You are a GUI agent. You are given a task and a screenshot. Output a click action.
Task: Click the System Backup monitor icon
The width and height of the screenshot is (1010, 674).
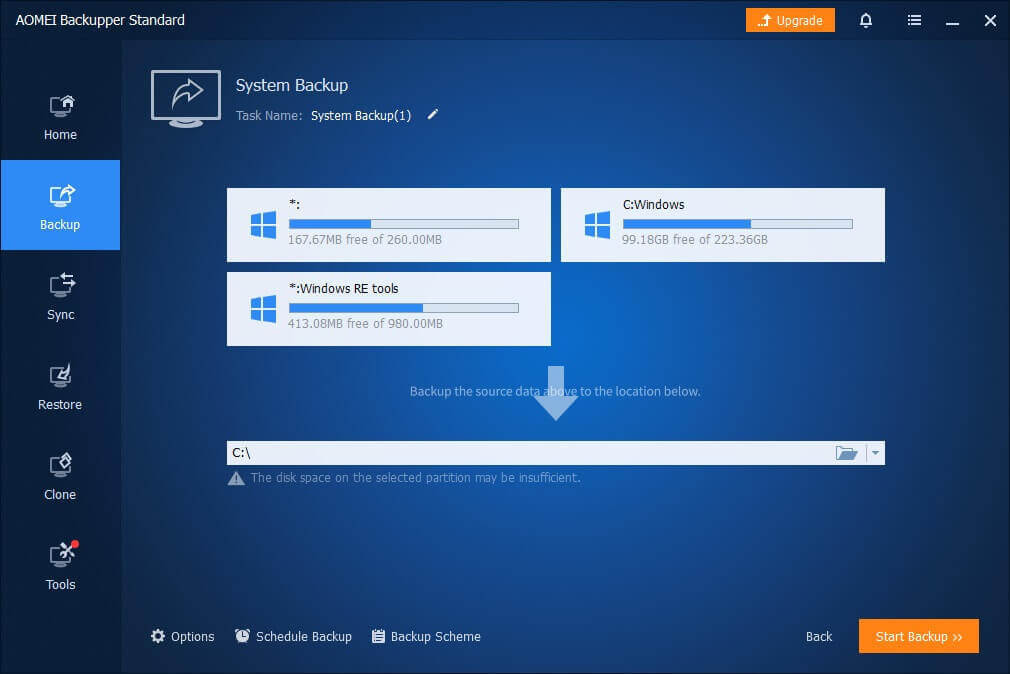[x=186, y=98]
